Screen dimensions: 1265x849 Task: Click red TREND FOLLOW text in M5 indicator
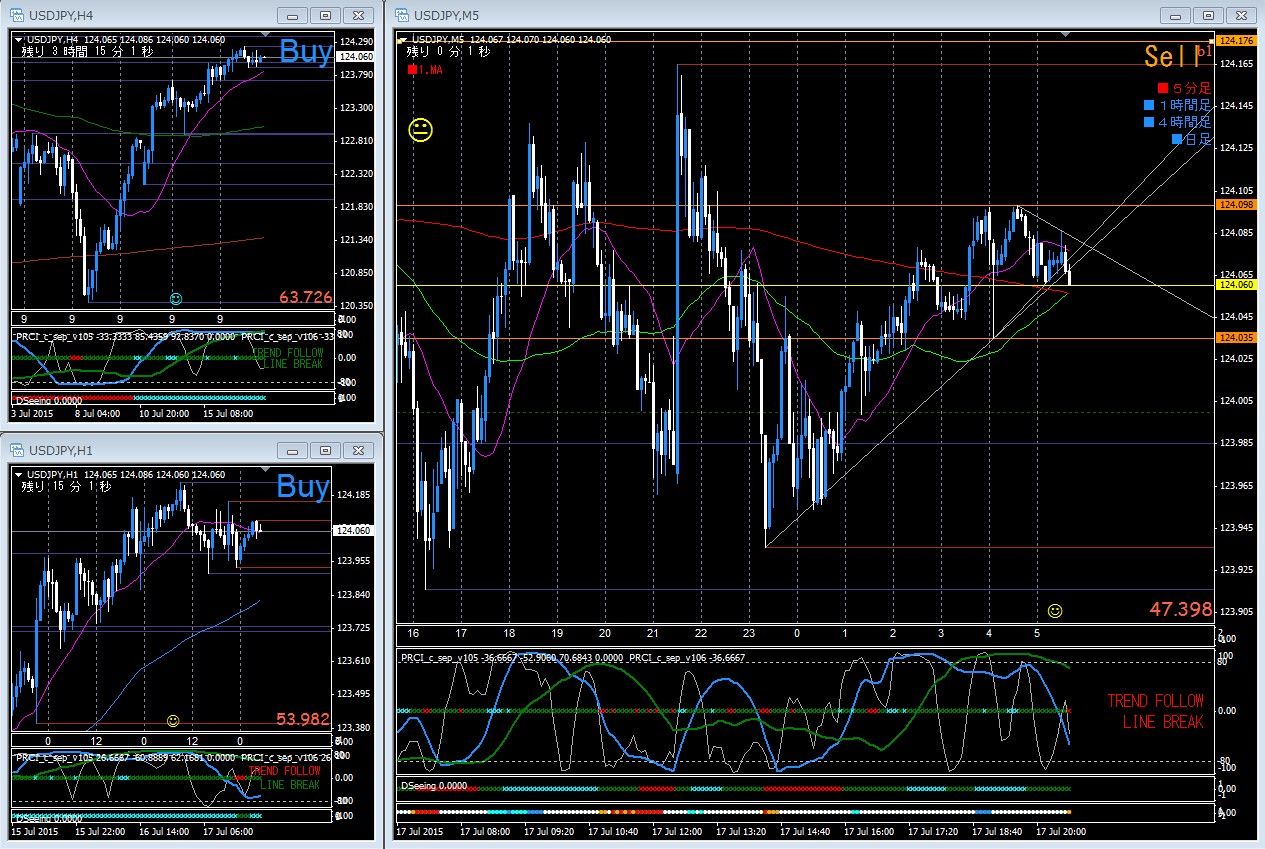(1155, 701)
